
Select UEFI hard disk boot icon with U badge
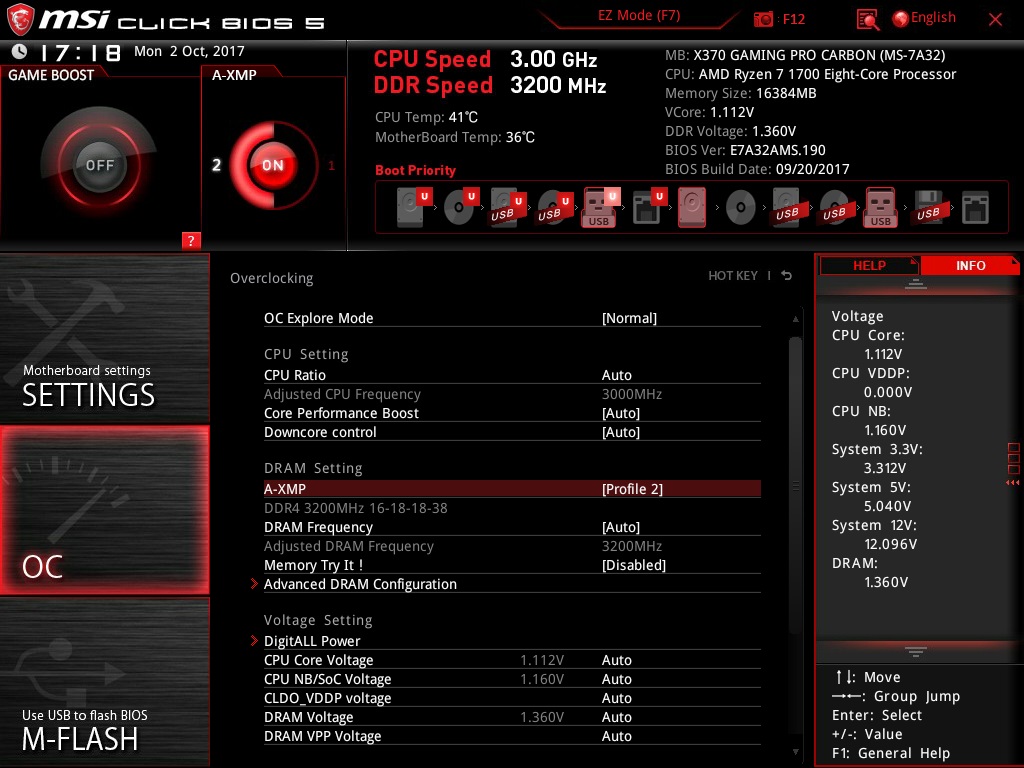(414, 208)
